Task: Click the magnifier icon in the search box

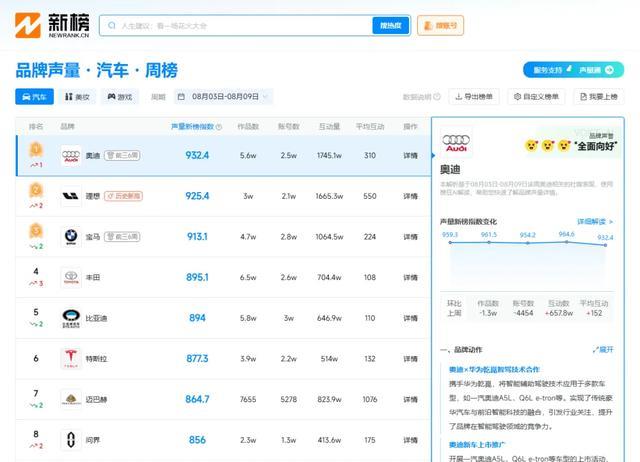Action: coord(112,26)
